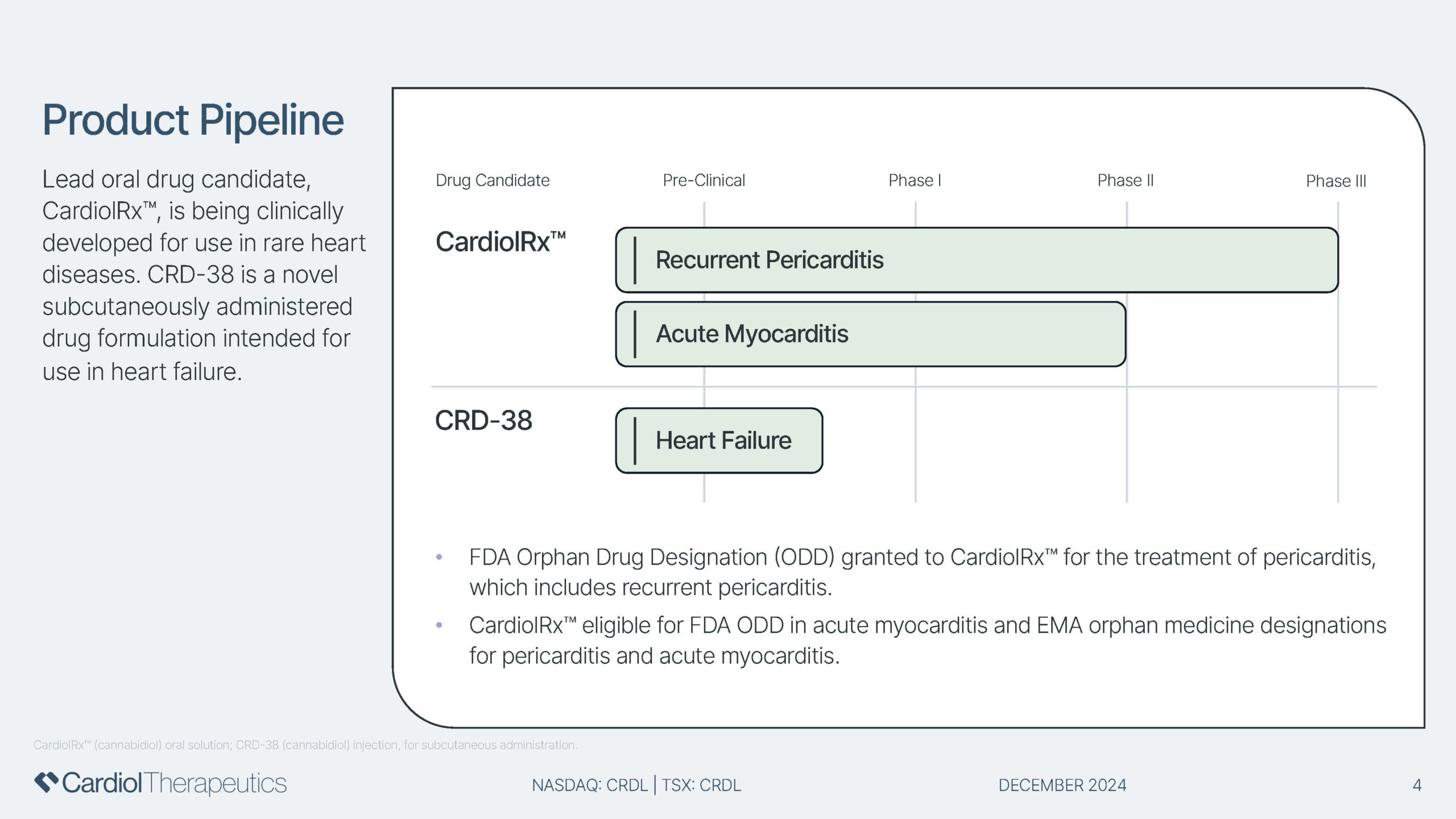Screen dimensions: 1456x819
Task: Click the Phase III column header
Action: tap(1336, 181)
